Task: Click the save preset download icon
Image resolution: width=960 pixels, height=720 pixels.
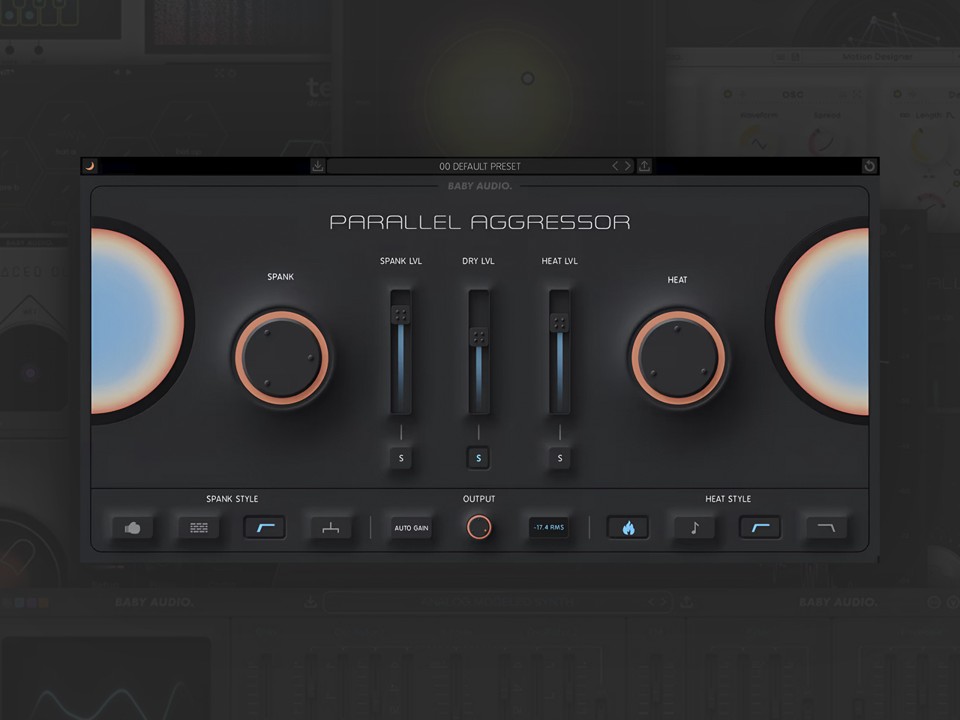Action: click(x=317, y=166)
